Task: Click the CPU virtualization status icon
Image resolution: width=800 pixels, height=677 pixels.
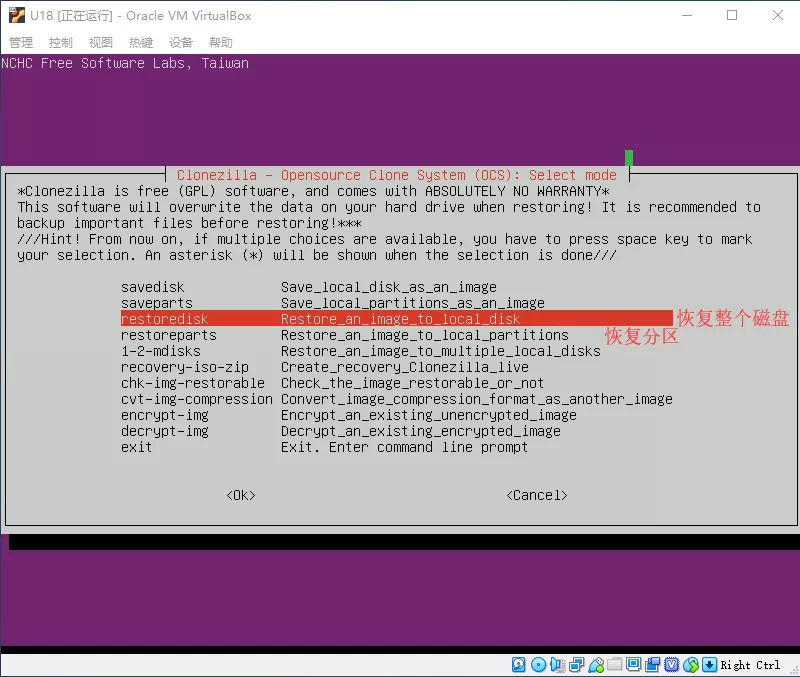Action: coord(672,664)
